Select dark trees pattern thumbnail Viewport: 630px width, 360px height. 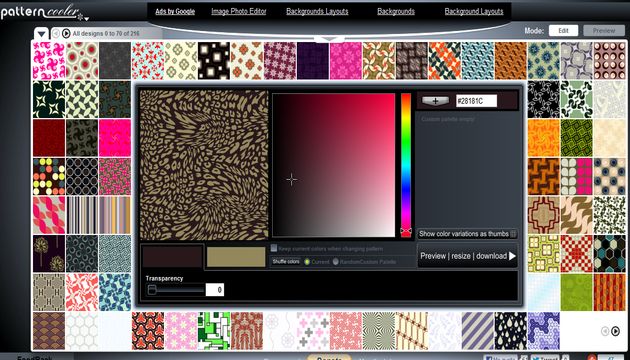tap(49, 254)
